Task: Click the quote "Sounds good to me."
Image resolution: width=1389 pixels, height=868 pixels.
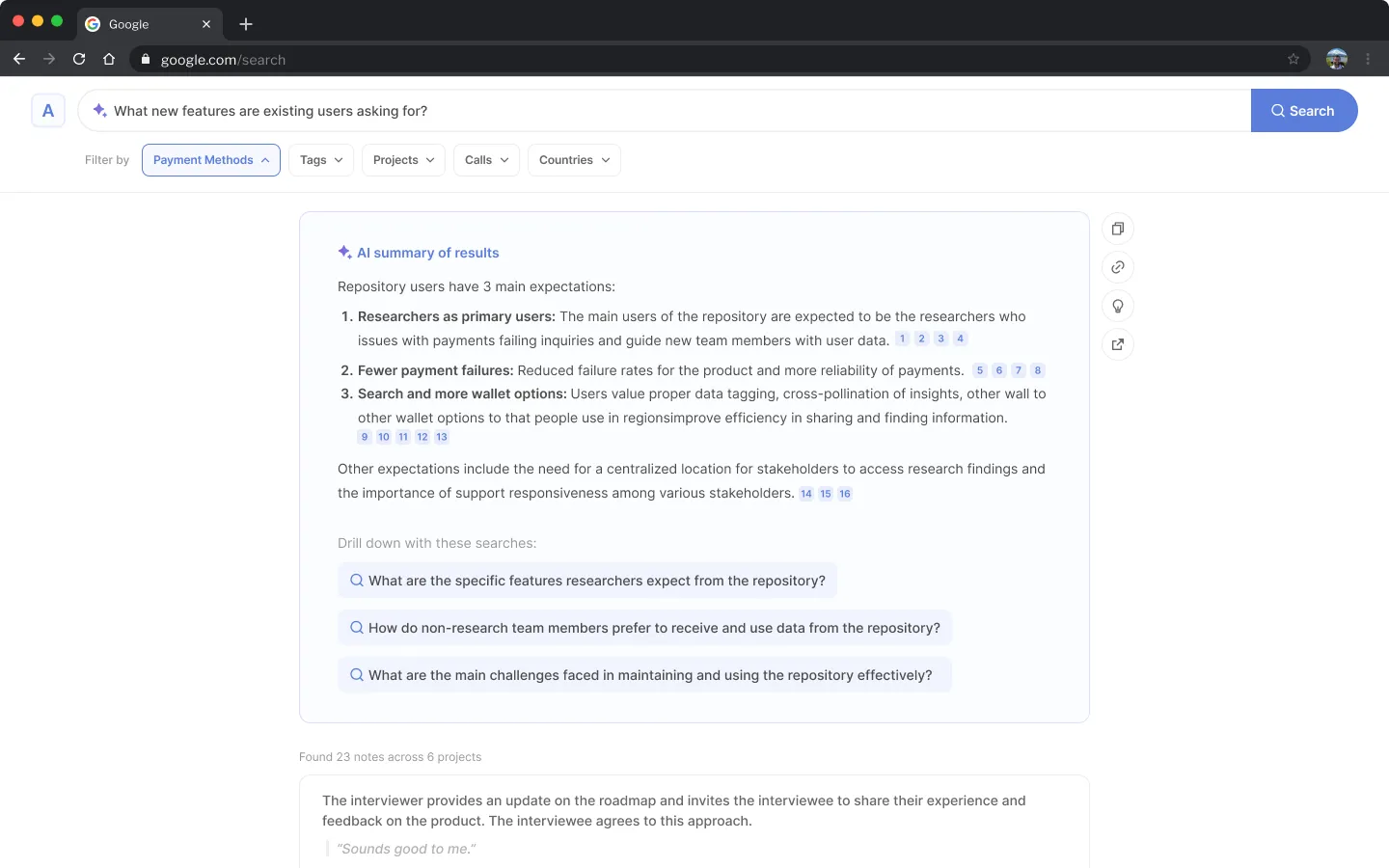Action: [406, 849]
